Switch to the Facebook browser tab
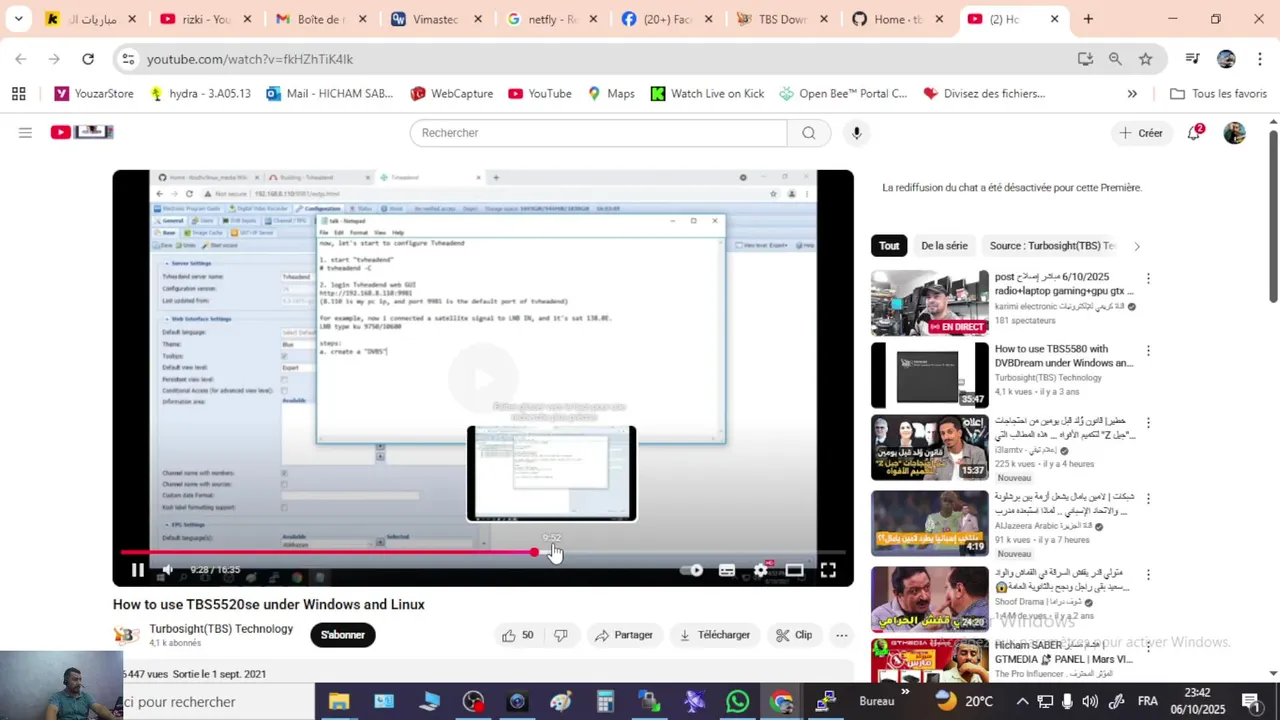This screenshot has height=720, width=1280. tap(666, 19)
